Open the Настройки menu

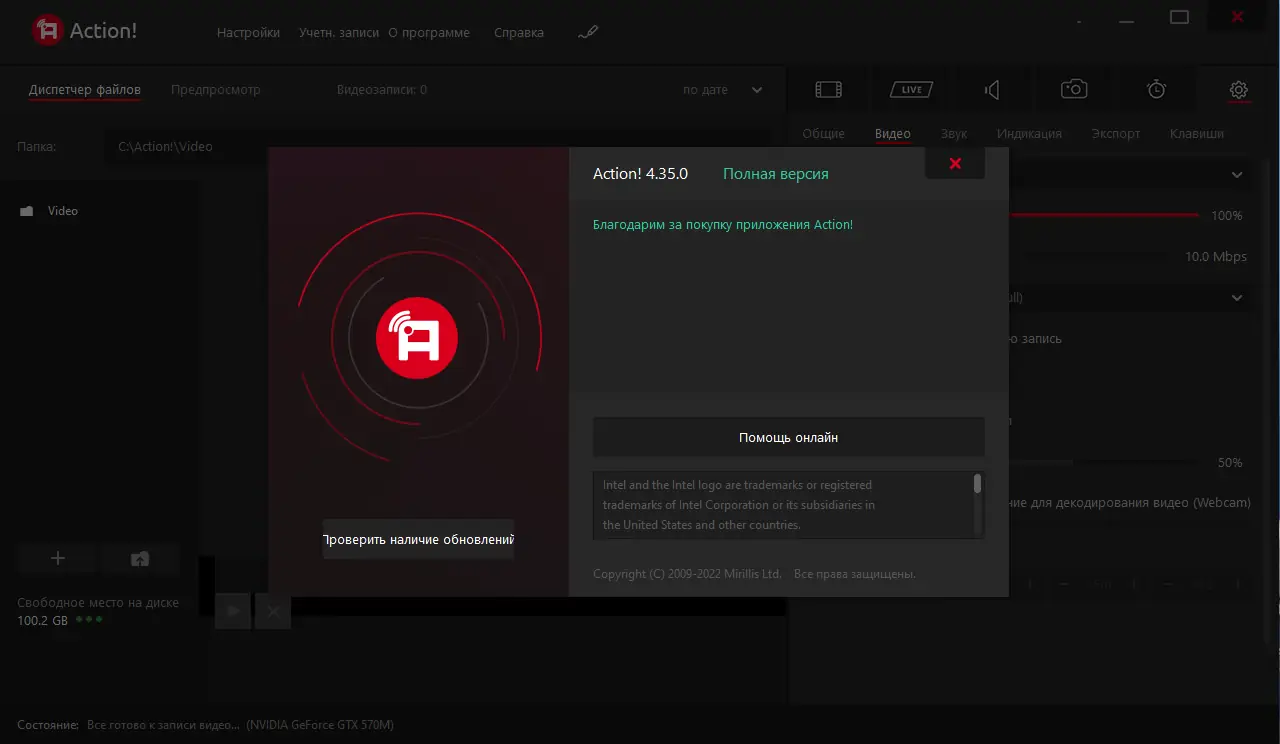pos(248,33)
